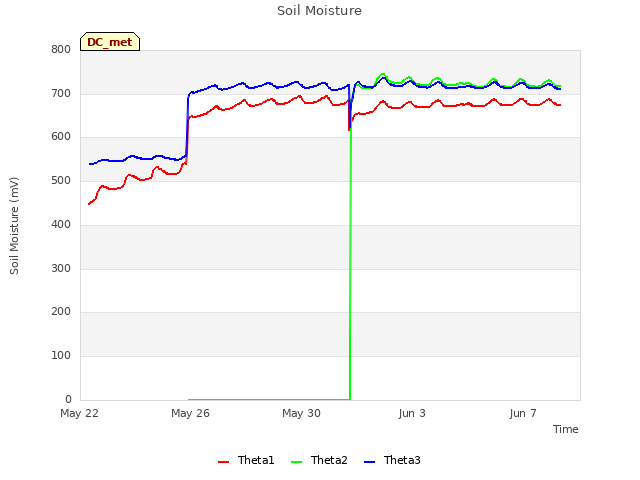Click the Soil Moisture (mV) axis title
Image resolution: width=640 pixels, height=480 pixels.
pyautogui.click(x=14, y=226)
